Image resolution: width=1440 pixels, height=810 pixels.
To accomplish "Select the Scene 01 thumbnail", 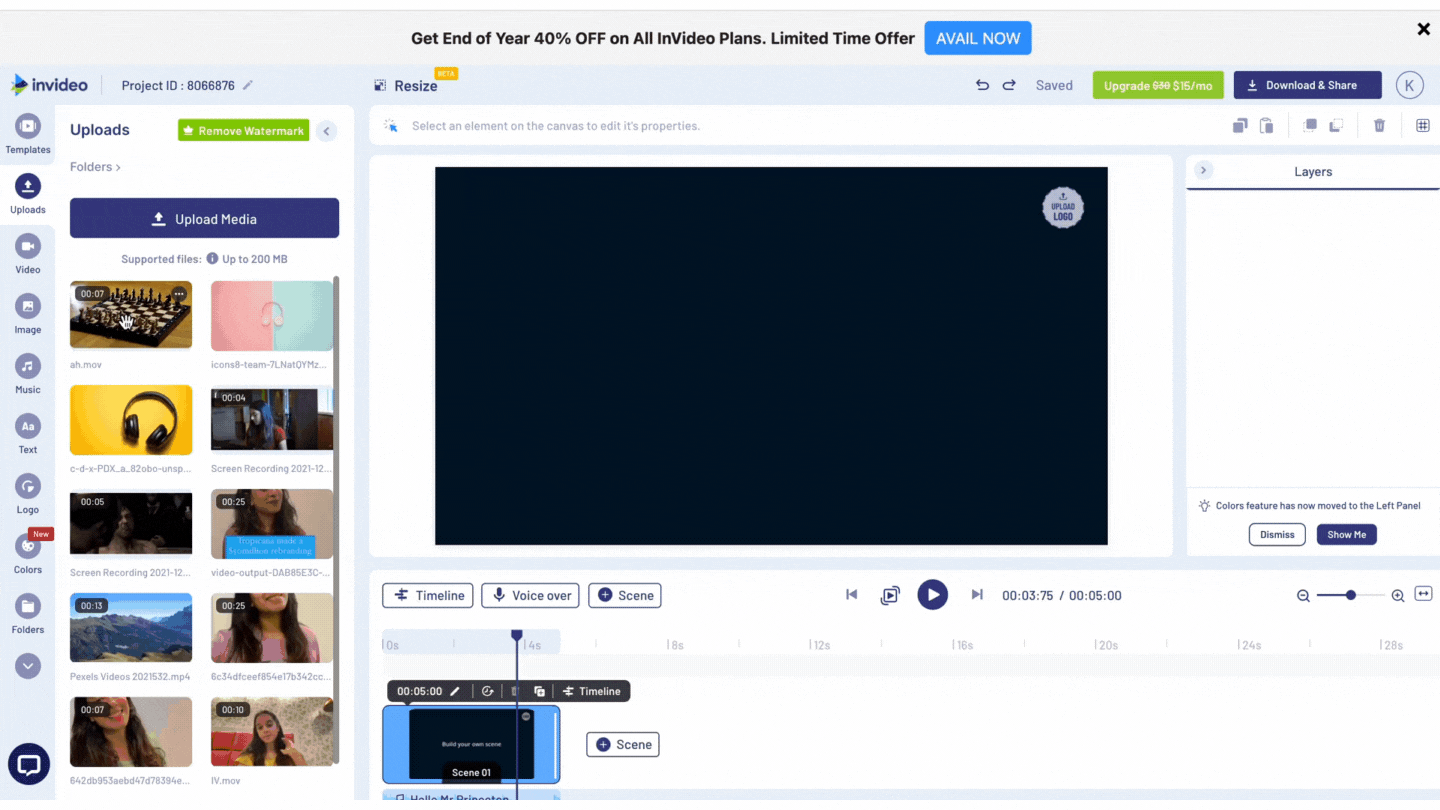I will point(471,744).
